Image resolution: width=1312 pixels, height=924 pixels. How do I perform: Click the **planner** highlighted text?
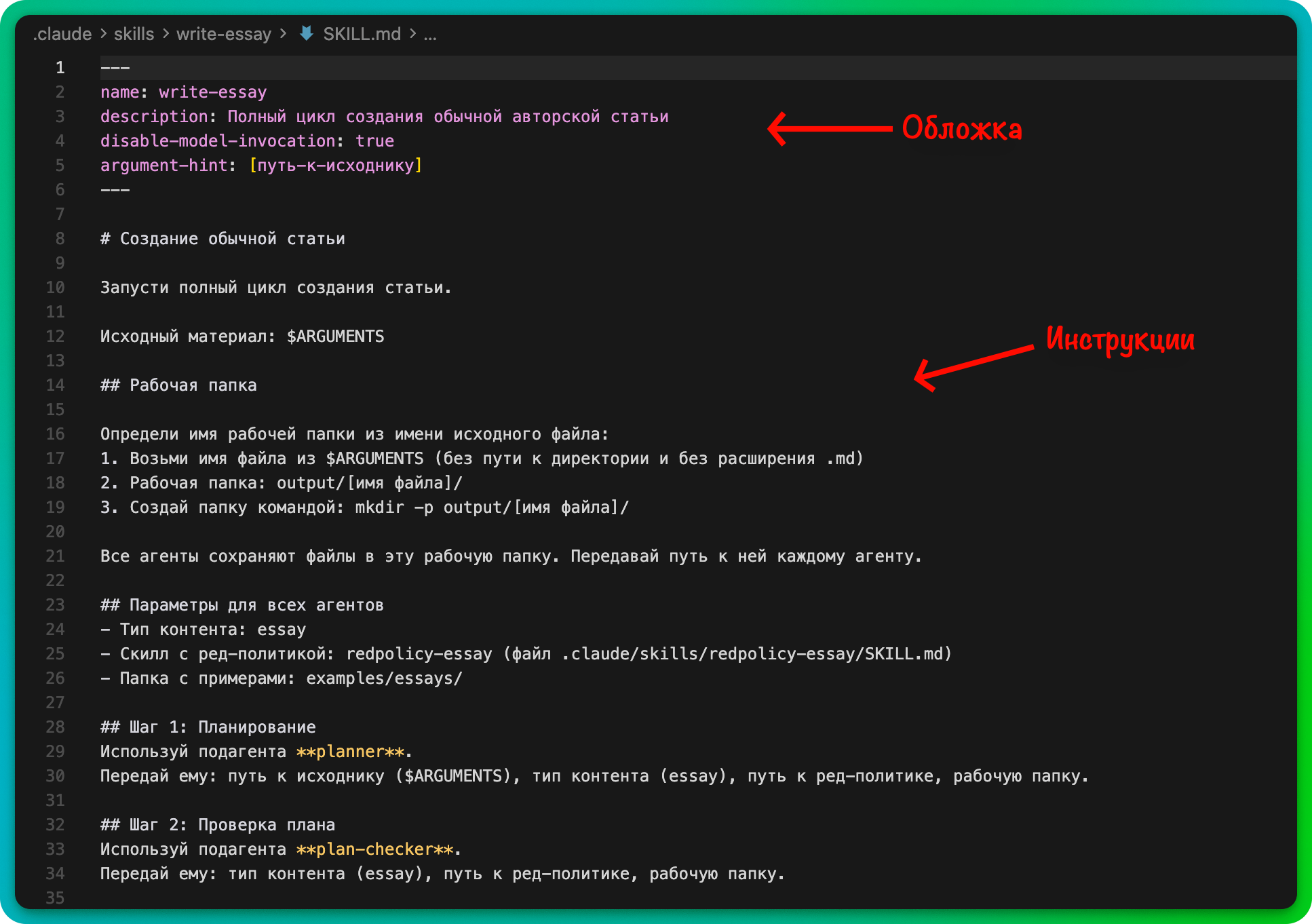tap(350, 752)
